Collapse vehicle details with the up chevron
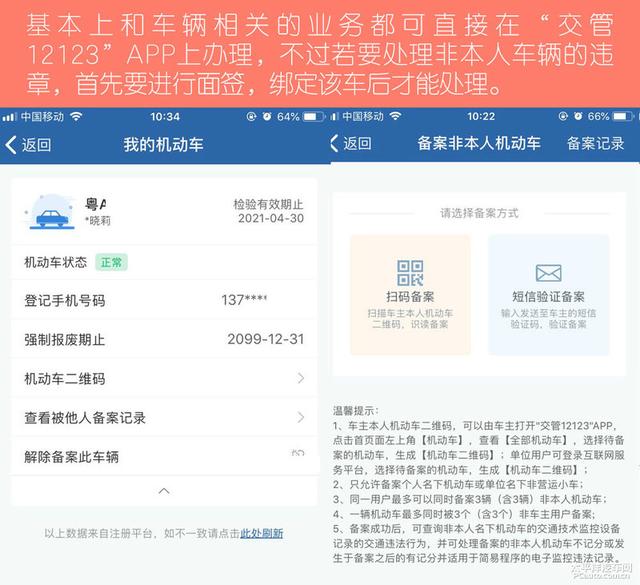 click(x=164, y=491)
